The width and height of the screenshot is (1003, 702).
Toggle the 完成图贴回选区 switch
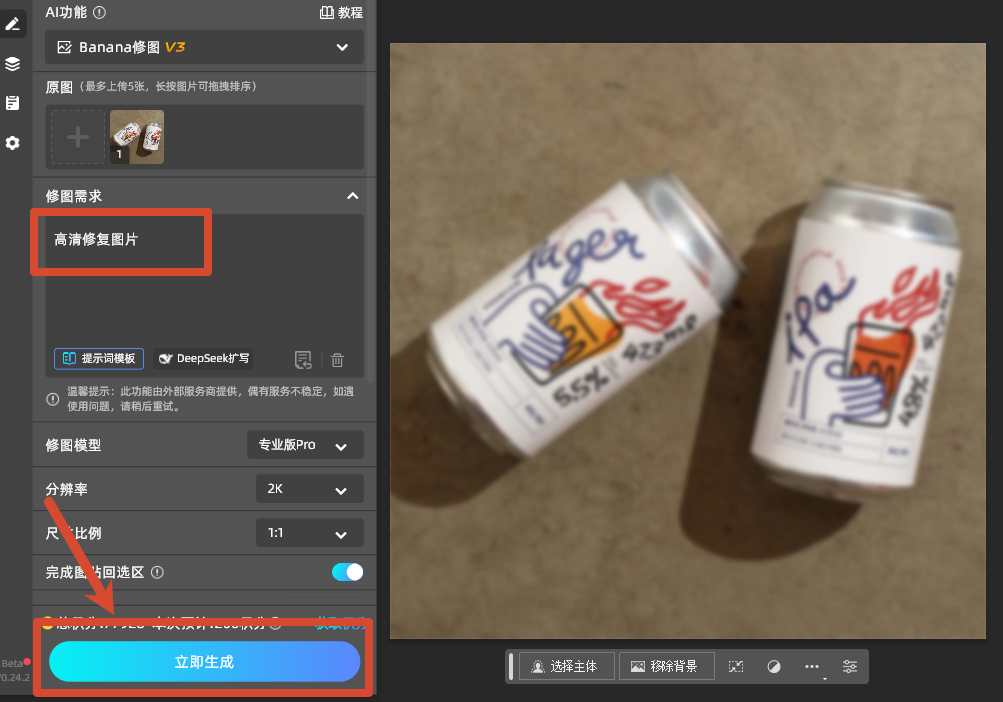[347, 572]
